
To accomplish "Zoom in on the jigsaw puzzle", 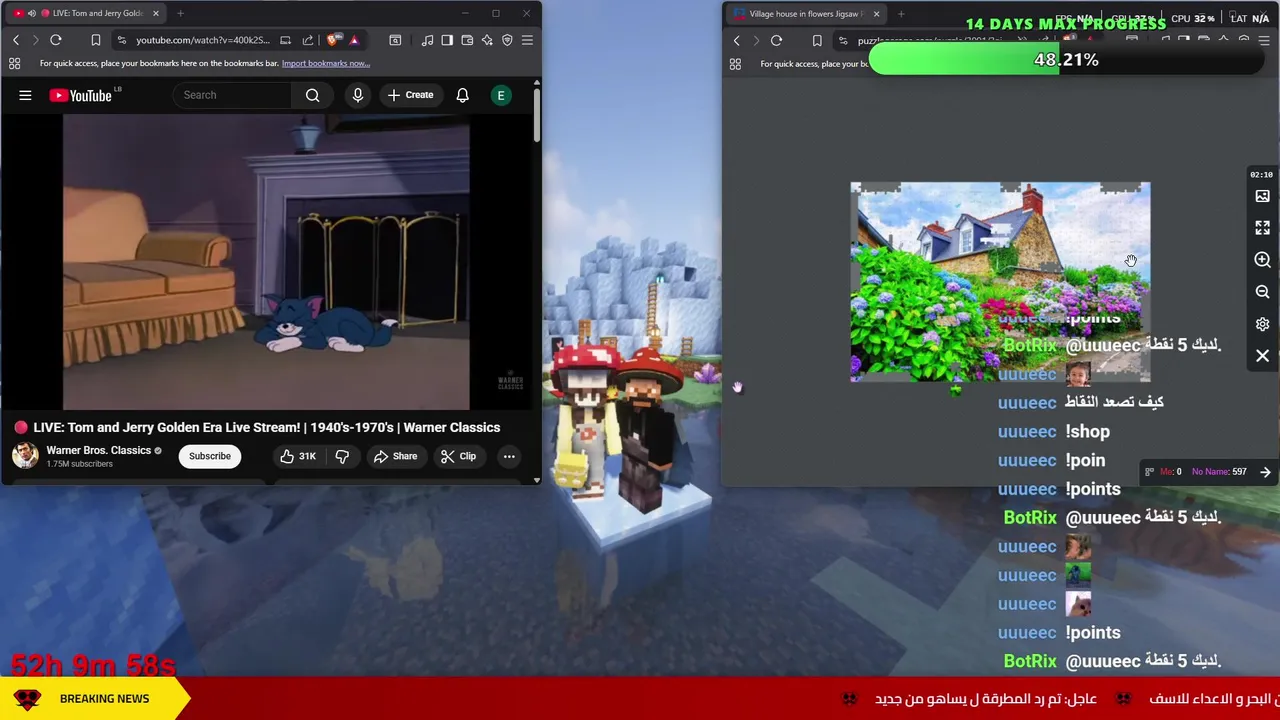I will tap(1262, 260).
